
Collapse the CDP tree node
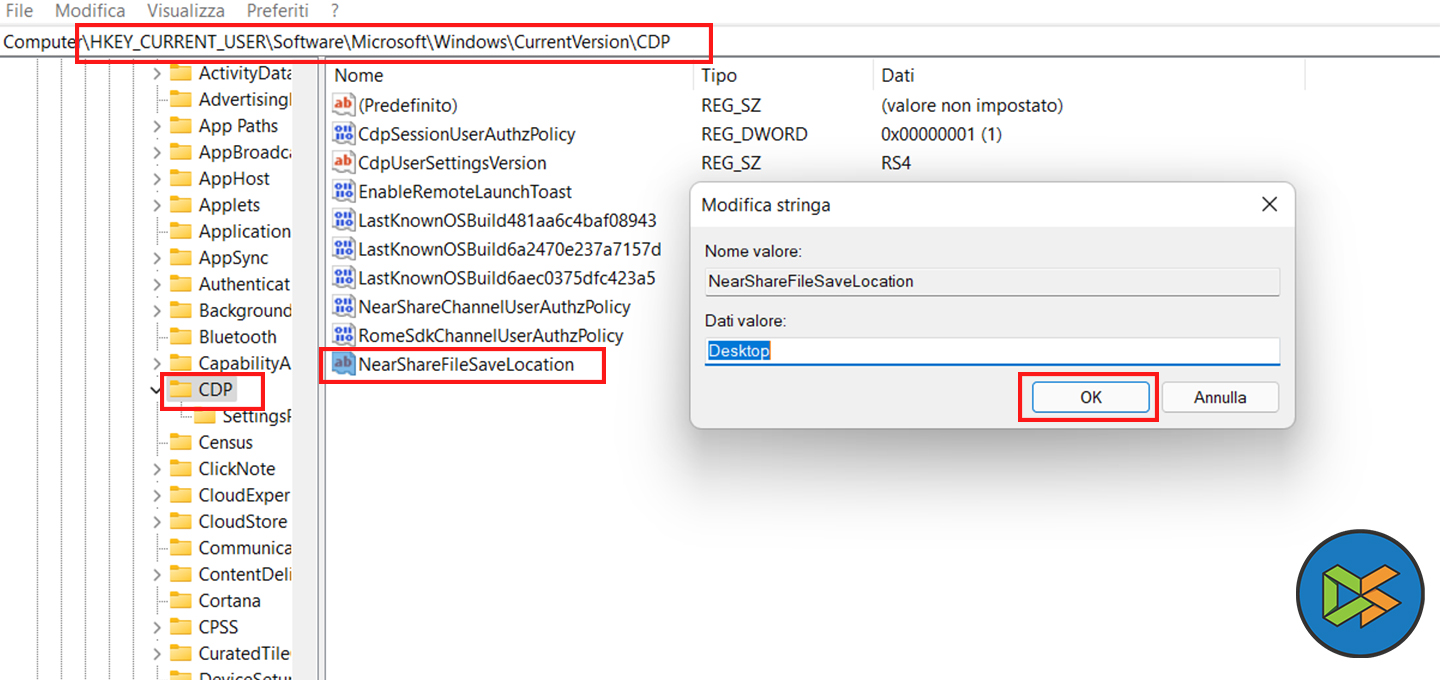(x=156, y=390)
